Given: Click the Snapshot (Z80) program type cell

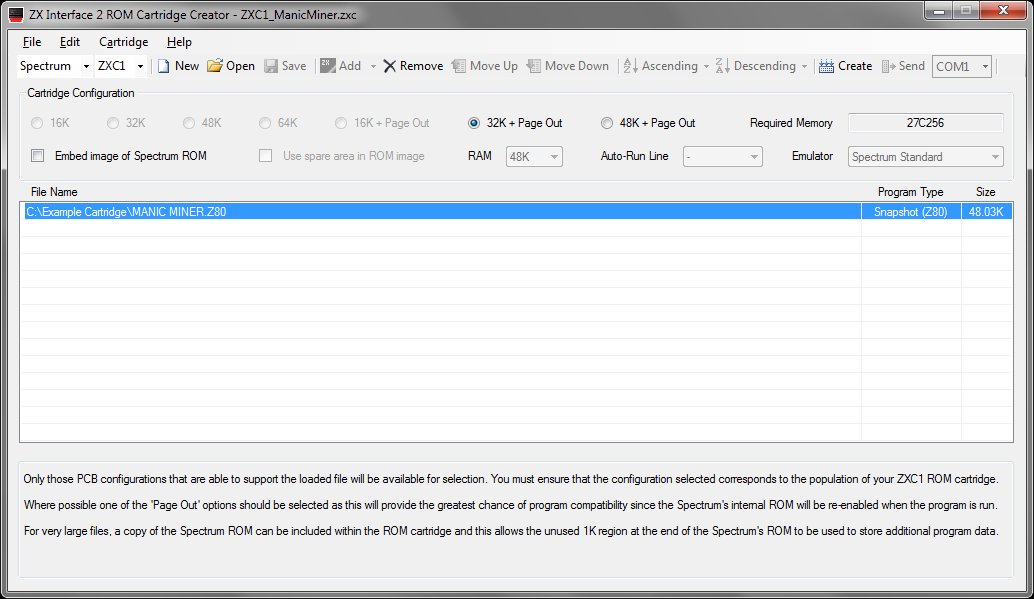Looking at the screenshot, I should (x=911, y=212).
